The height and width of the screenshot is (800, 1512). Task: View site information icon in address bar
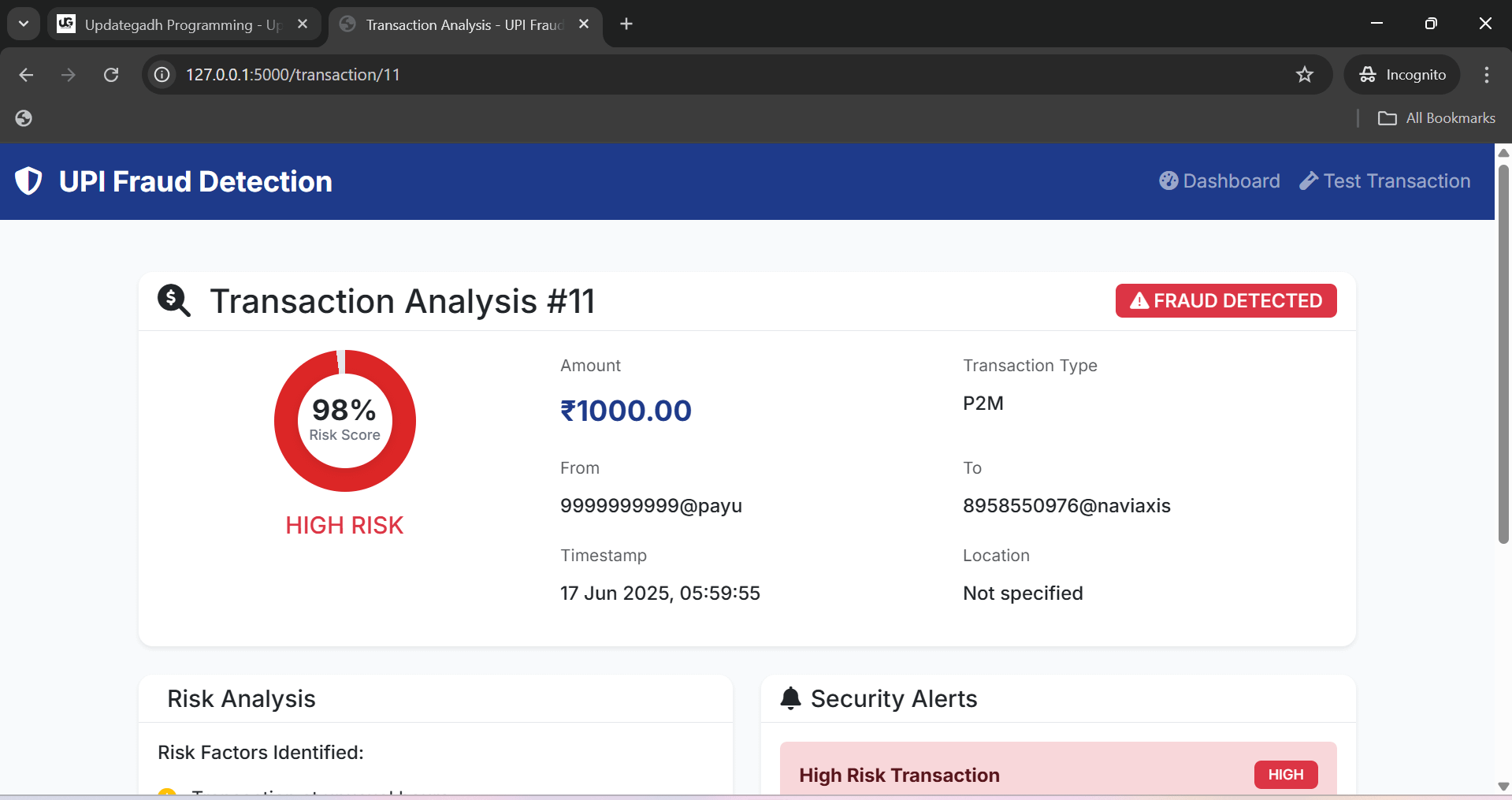coord(162,75)
